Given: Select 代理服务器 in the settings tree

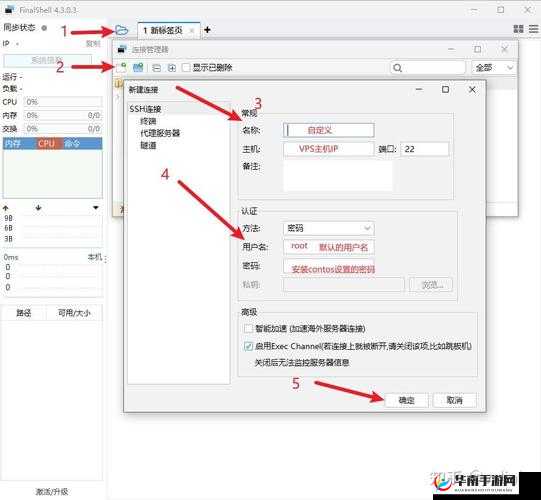Looking at the screenshot, I should point(160,133).
